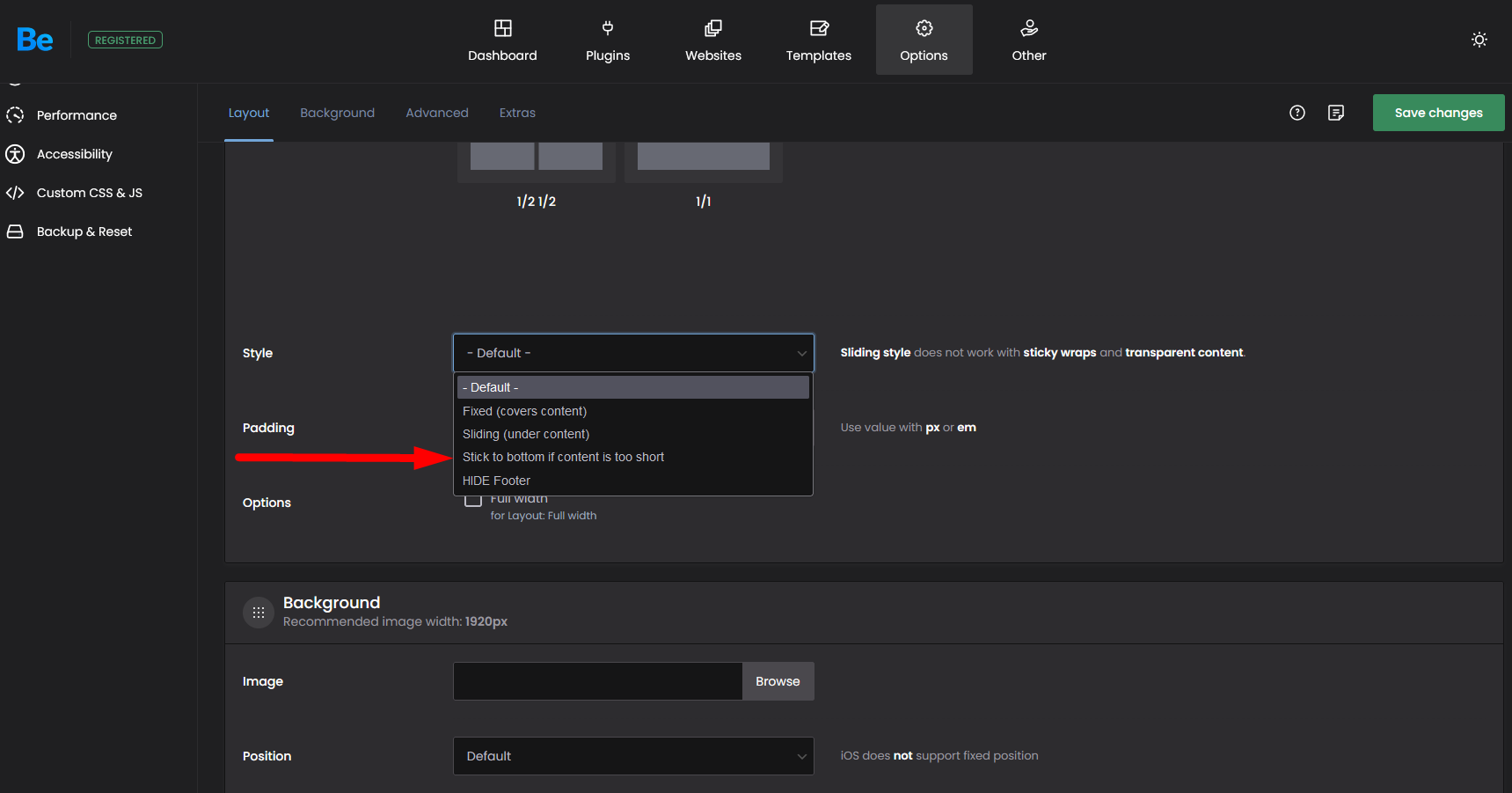Click the Position dropdown chevron

pos(801,757)
